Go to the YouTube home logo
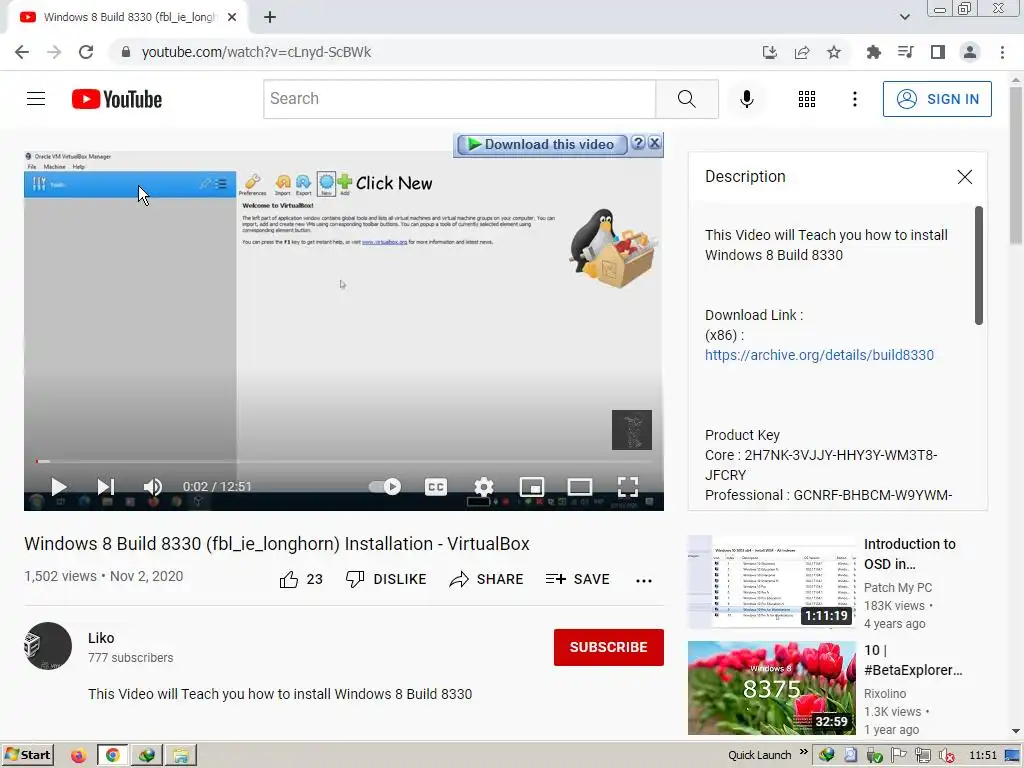Screen dimensions: 1024x768 pyautogui.click(x=117, y=99)
